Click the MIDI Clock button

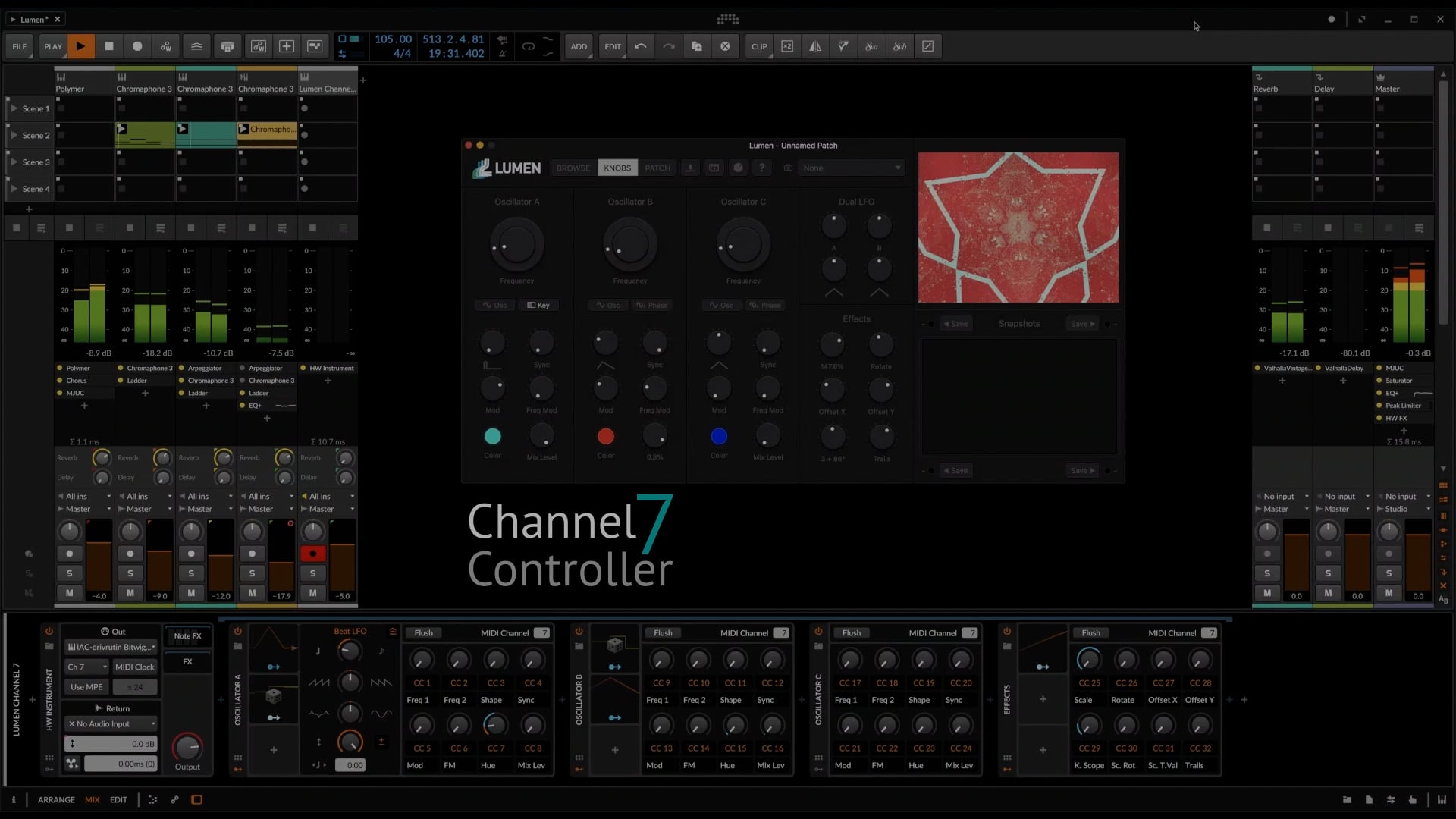tap(134, 667)
